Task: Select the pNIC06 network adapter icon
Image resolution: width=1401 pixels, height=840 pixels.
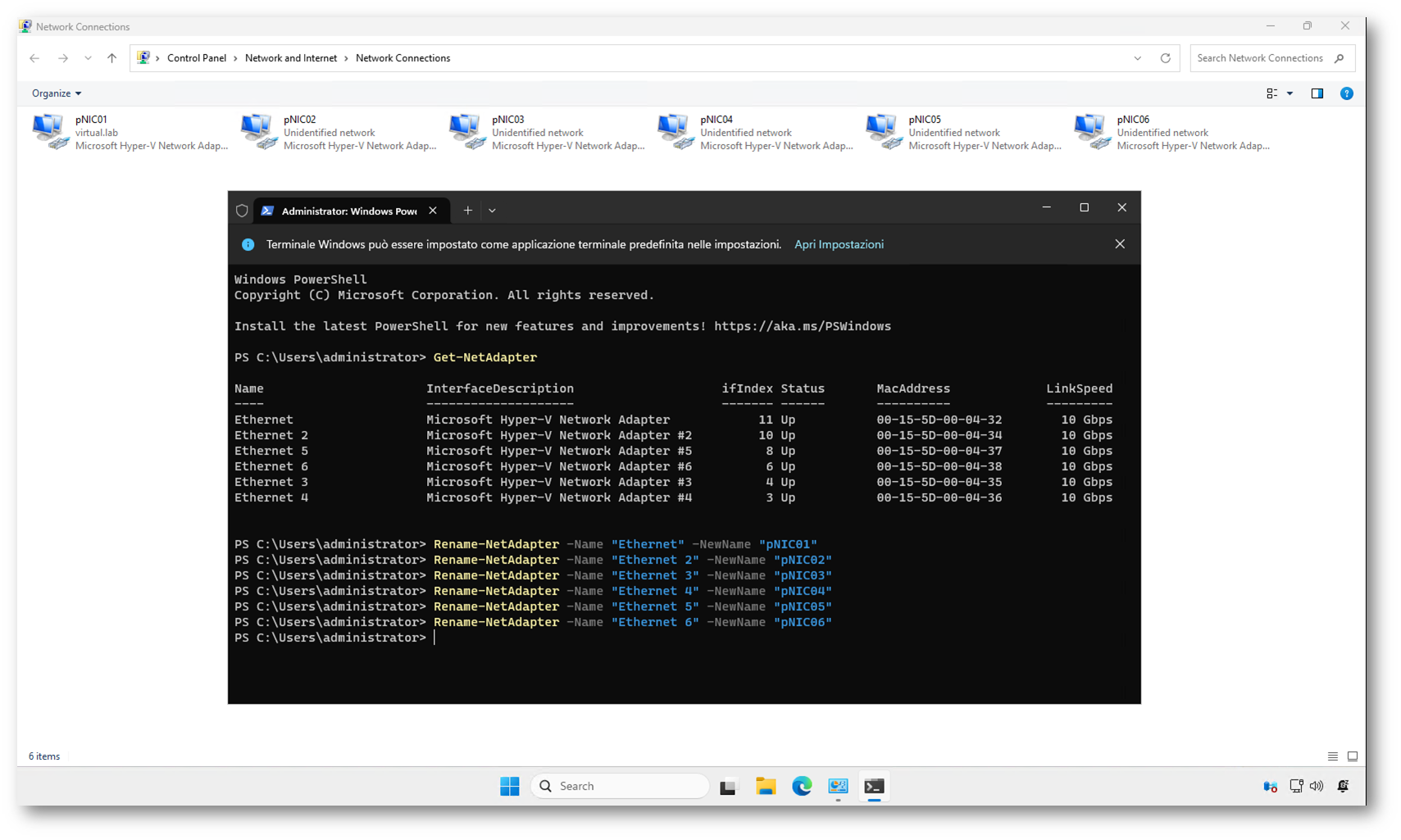Action: pos(1091,132)
